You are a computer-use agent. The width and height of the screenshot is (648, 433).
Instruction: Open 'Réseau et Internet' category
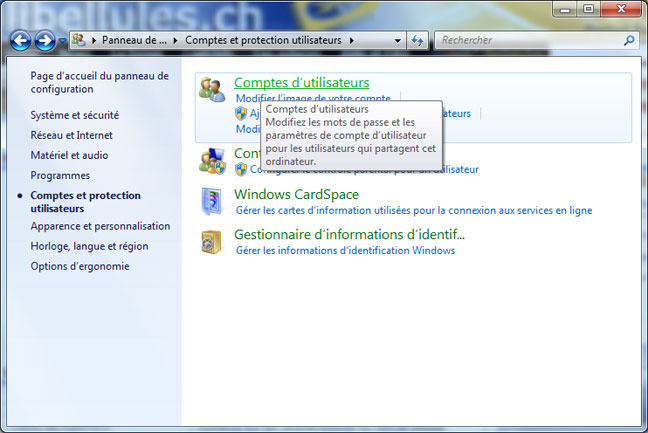coord(71,135)
